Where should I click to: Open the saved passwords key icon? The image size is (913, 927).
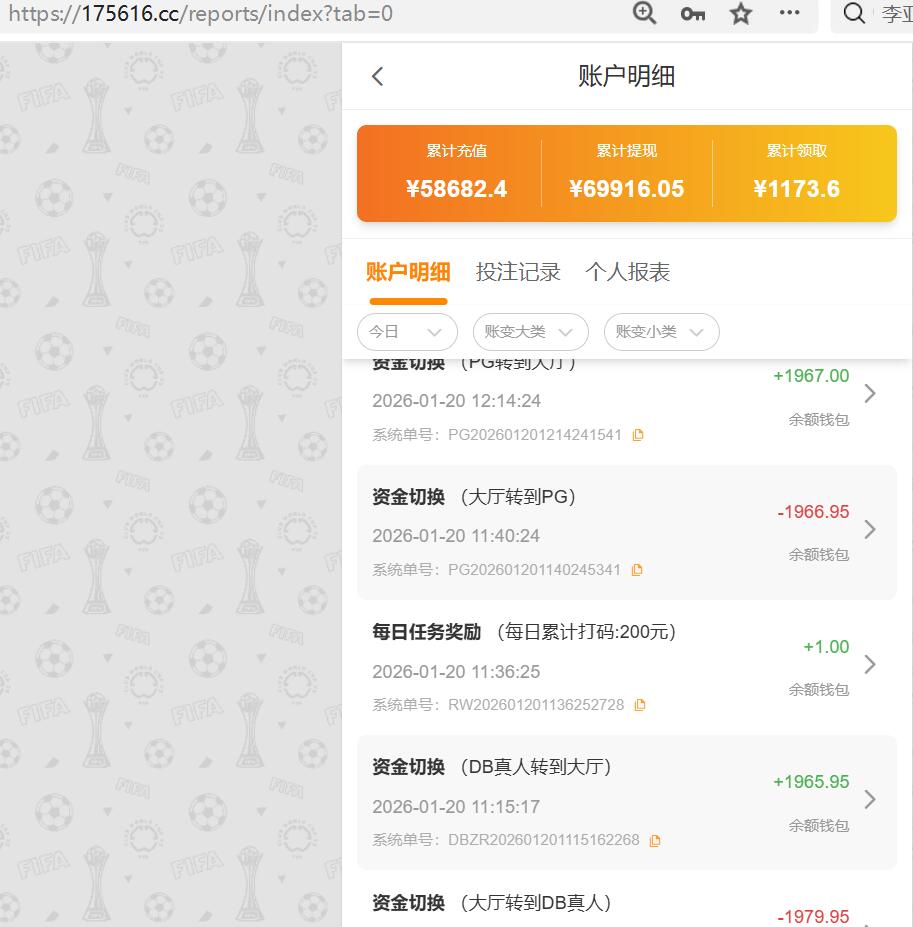[692, 14]
